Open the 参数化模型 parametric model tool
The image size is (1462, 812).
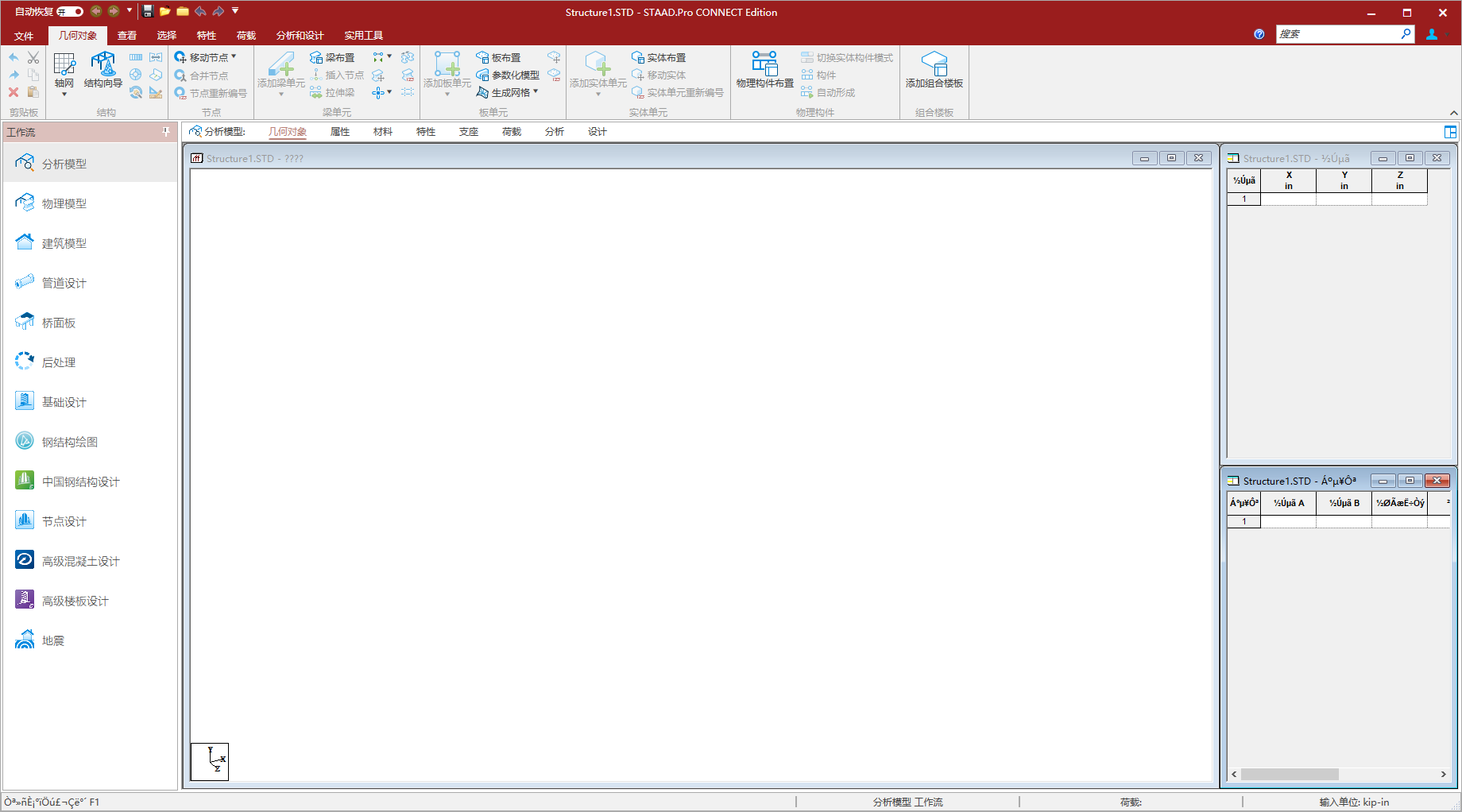point(508,75)
